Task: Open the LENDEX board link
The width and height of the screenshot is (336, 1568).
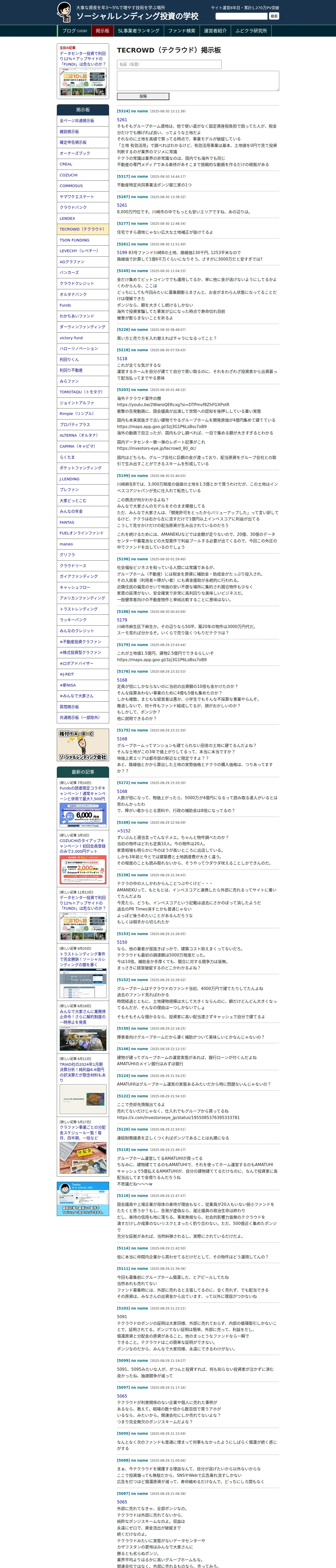Action: click(x=83, y=218)
